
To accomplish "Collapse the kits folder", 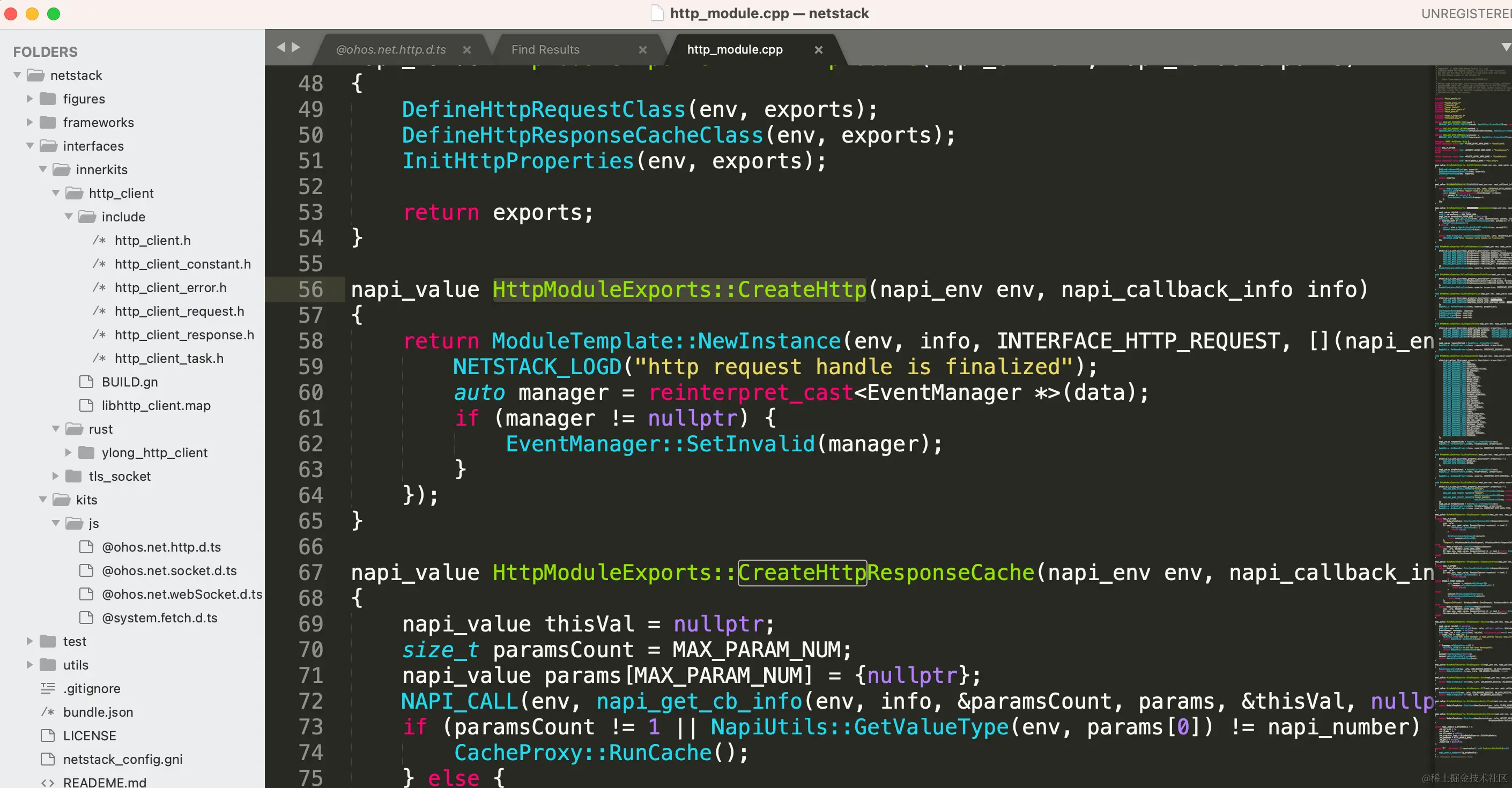I will pyautogui.click(x=43, y=499).
